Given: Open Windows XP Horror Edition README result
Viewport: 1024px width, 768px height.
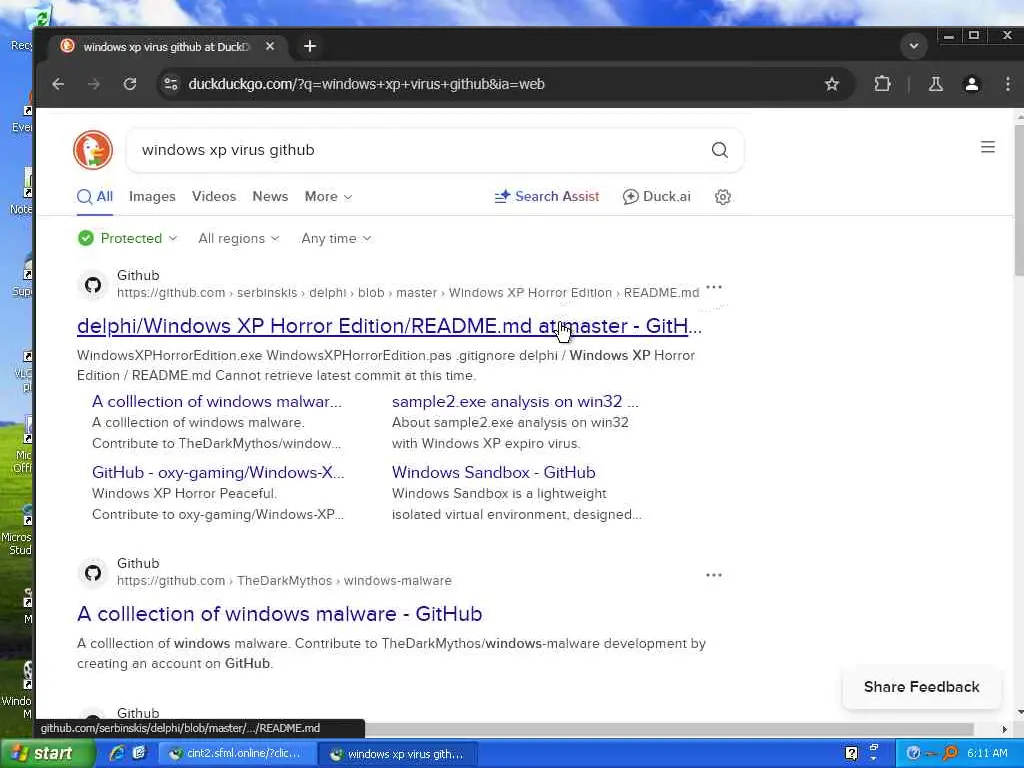Looking at the screenshot, I should pos(389,325).
